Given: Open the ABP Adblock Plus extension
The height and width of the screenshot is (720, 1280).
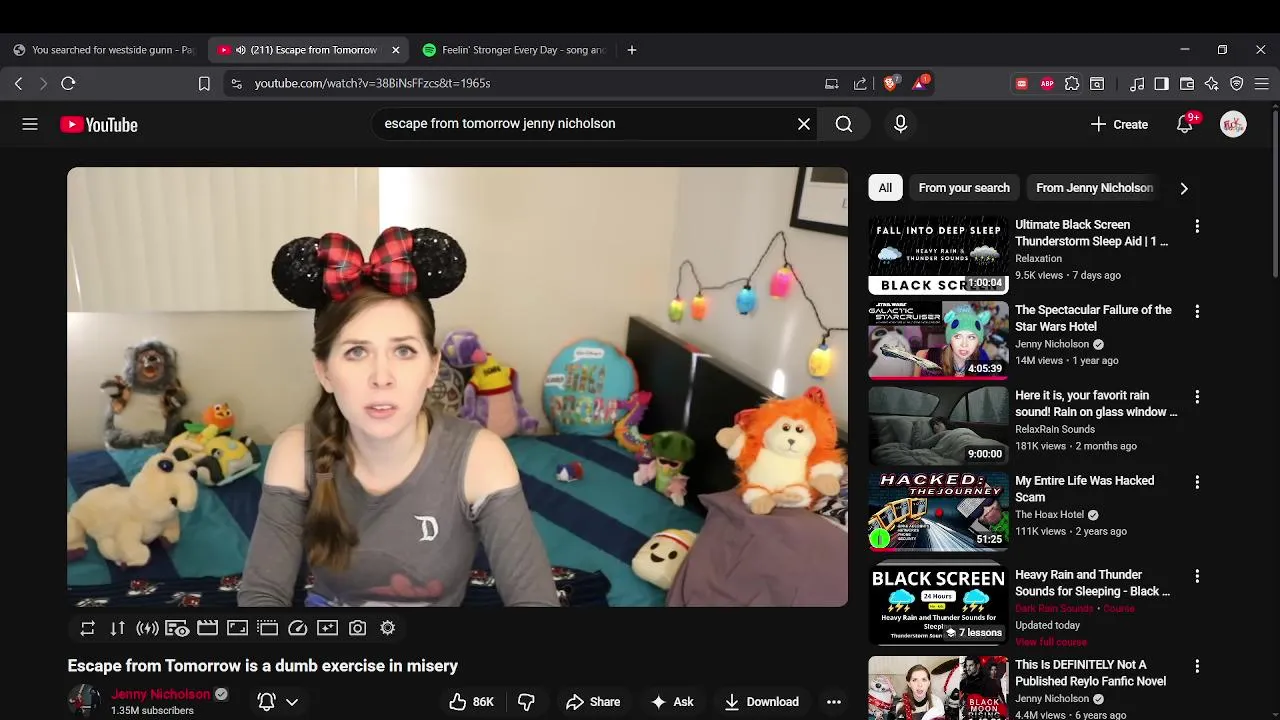Looking at the screenshot, I should pyautogui.click(x=1047, y=84).
